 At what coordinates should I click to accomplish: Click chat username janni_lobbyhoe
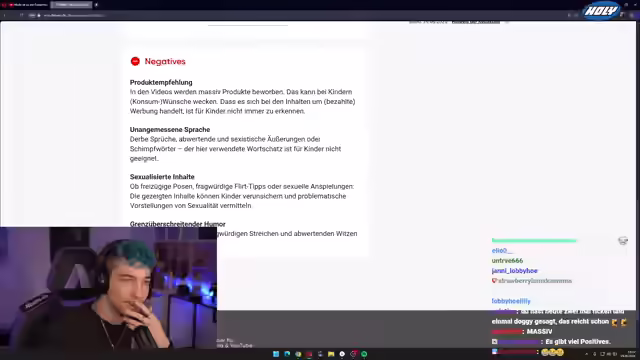pyautogui.click(x=514, y=271)
